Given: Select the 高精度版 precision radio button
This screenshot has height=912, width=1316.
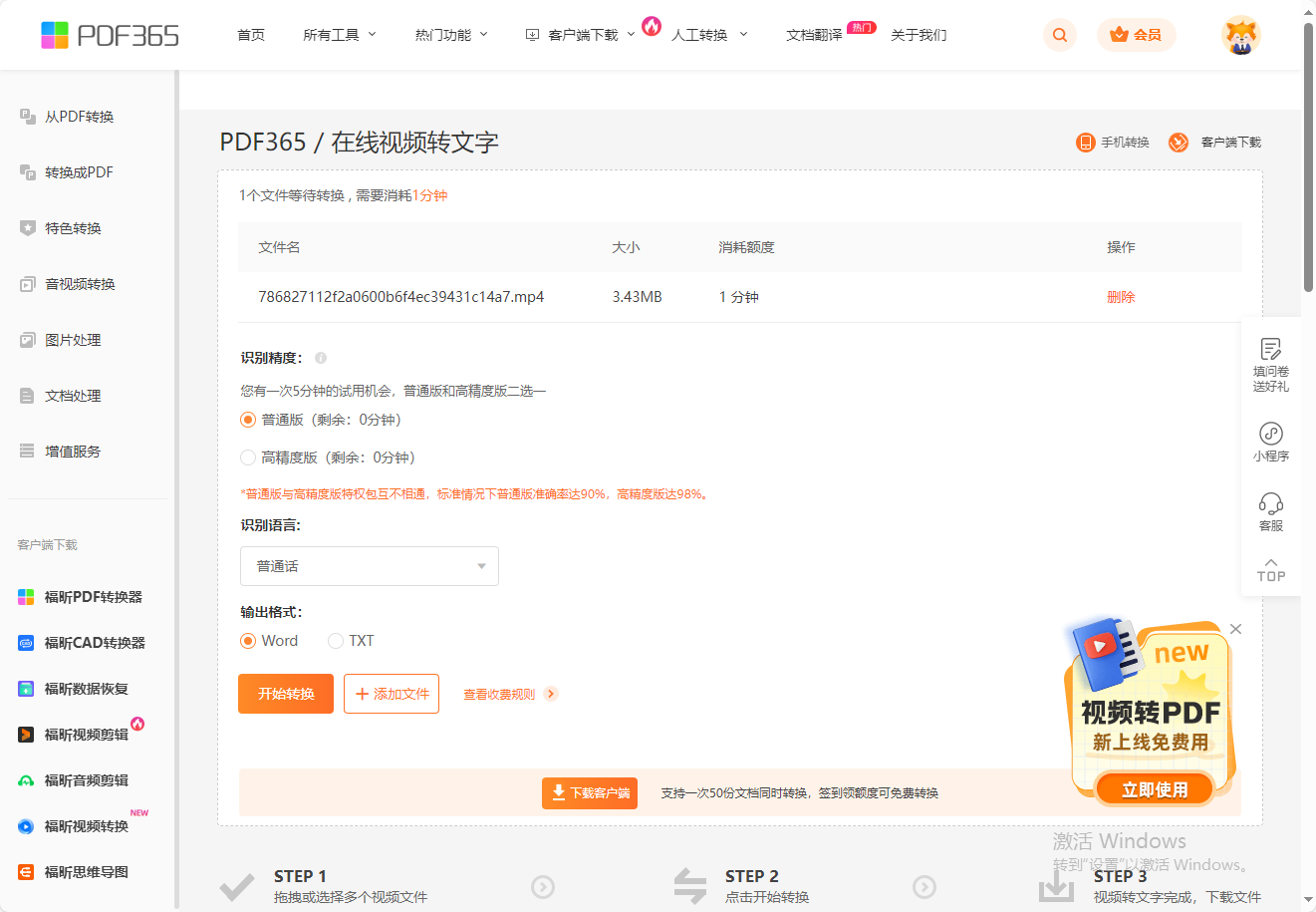Looking at the screenshot, I should pyautogui.click(x=248, y=457).
